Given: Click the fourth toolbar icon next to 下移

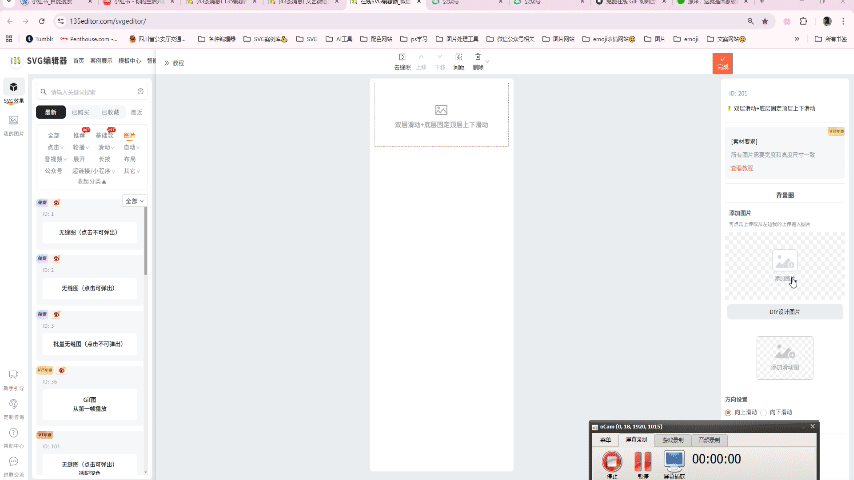Looking at the screenshot, I should point(459,61).
